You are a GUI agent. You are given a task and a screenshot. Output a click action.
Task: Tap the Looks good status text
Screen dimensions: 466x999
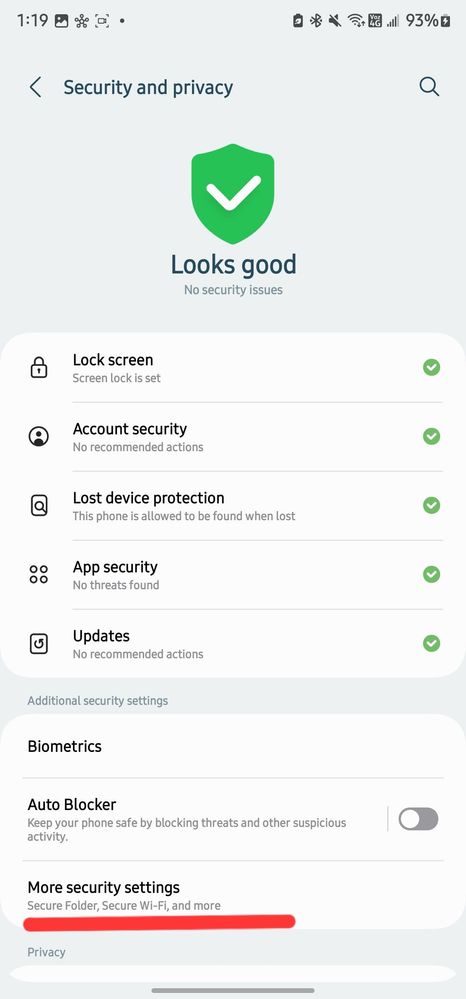tap(233, 264)
